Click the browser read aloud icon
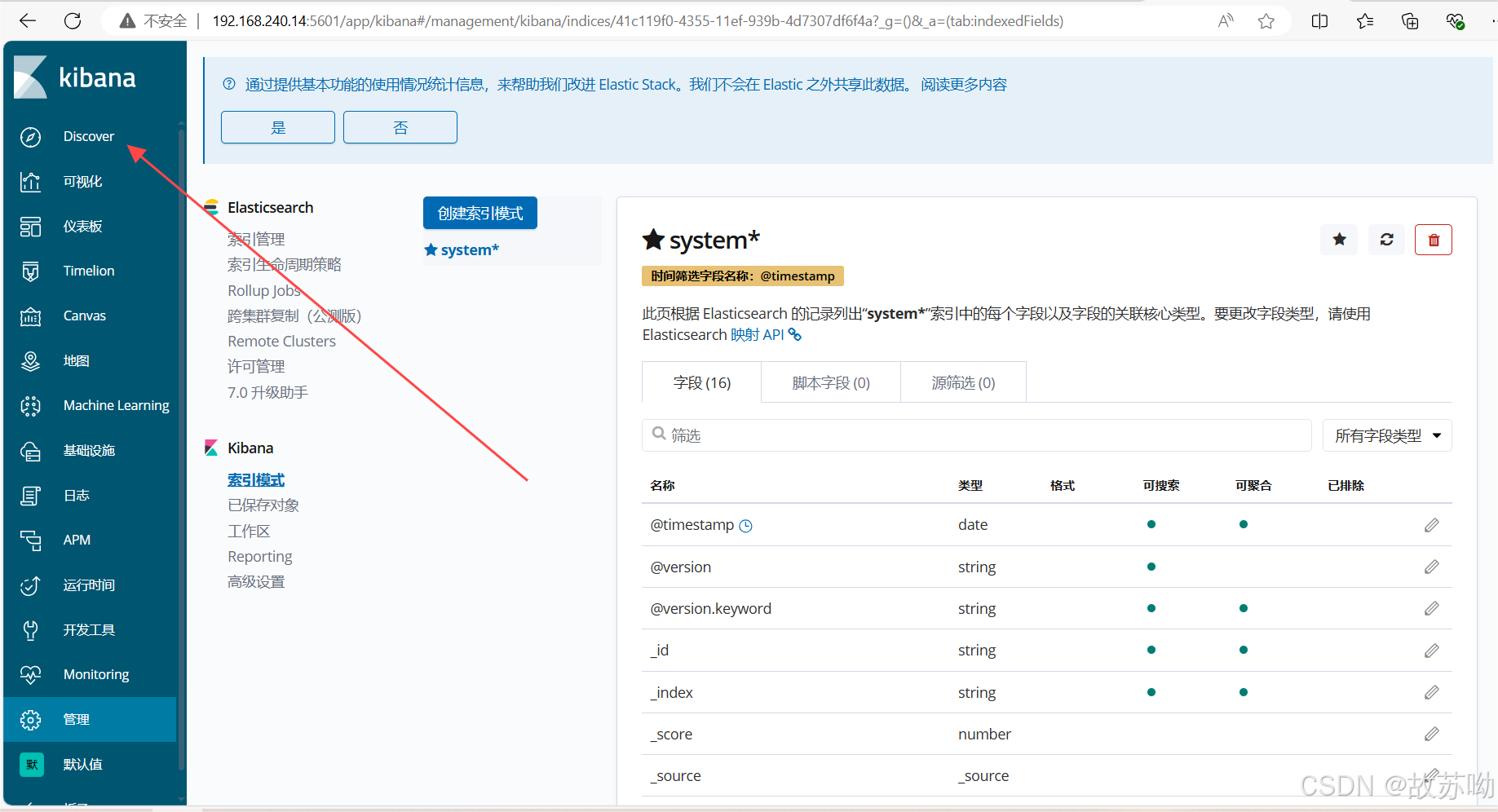This screenshot has height=812, width=1498. 1226,21
